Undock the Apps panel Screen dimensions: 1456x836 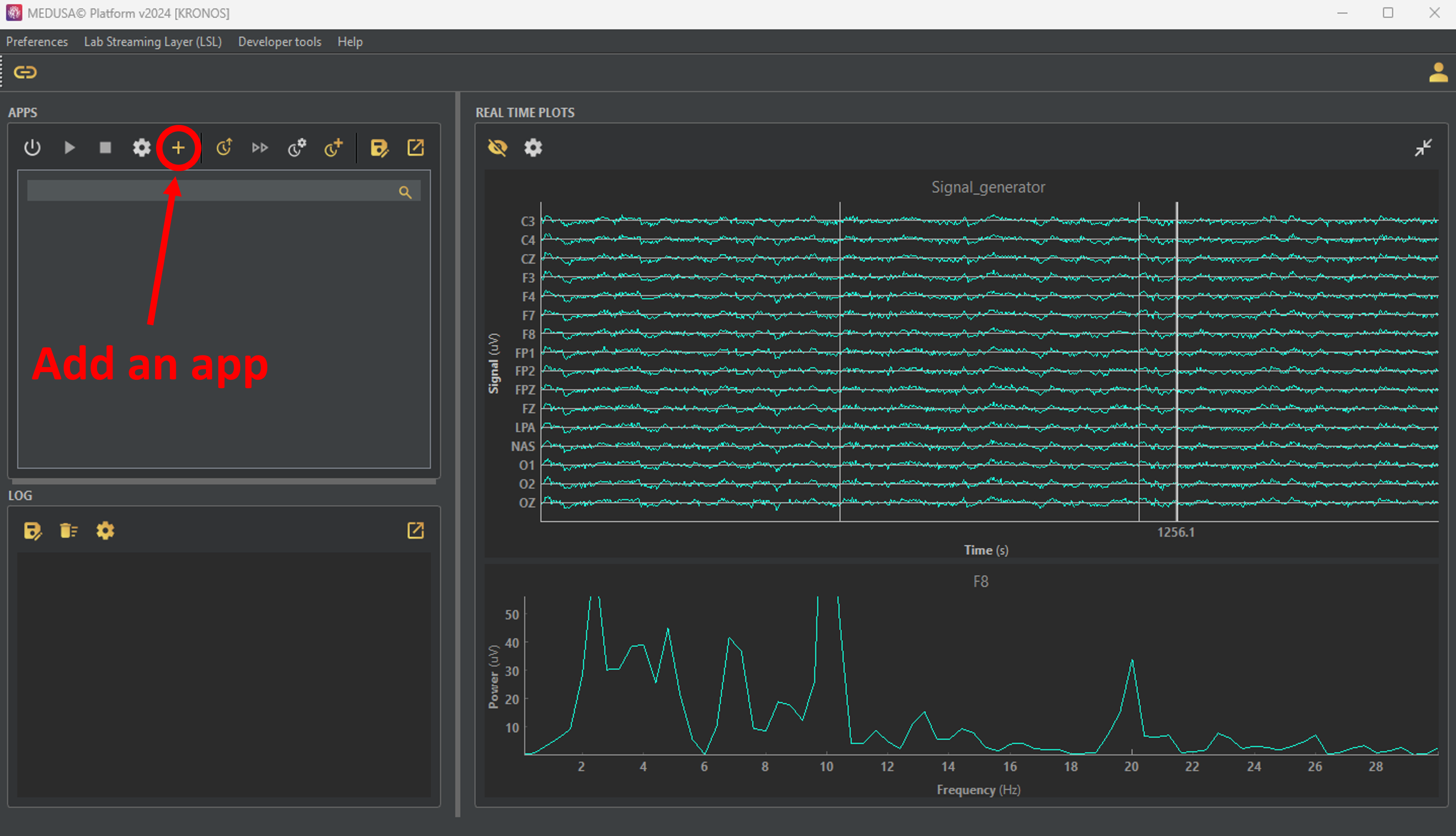(415, 147)
